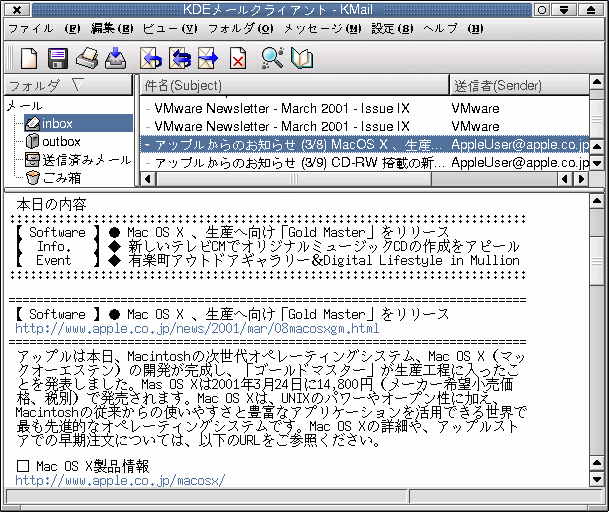609x512 pixels.
Task: Click the toolbar drag handle at left edge
Action: pyautogui.click(x=10, y=58)
